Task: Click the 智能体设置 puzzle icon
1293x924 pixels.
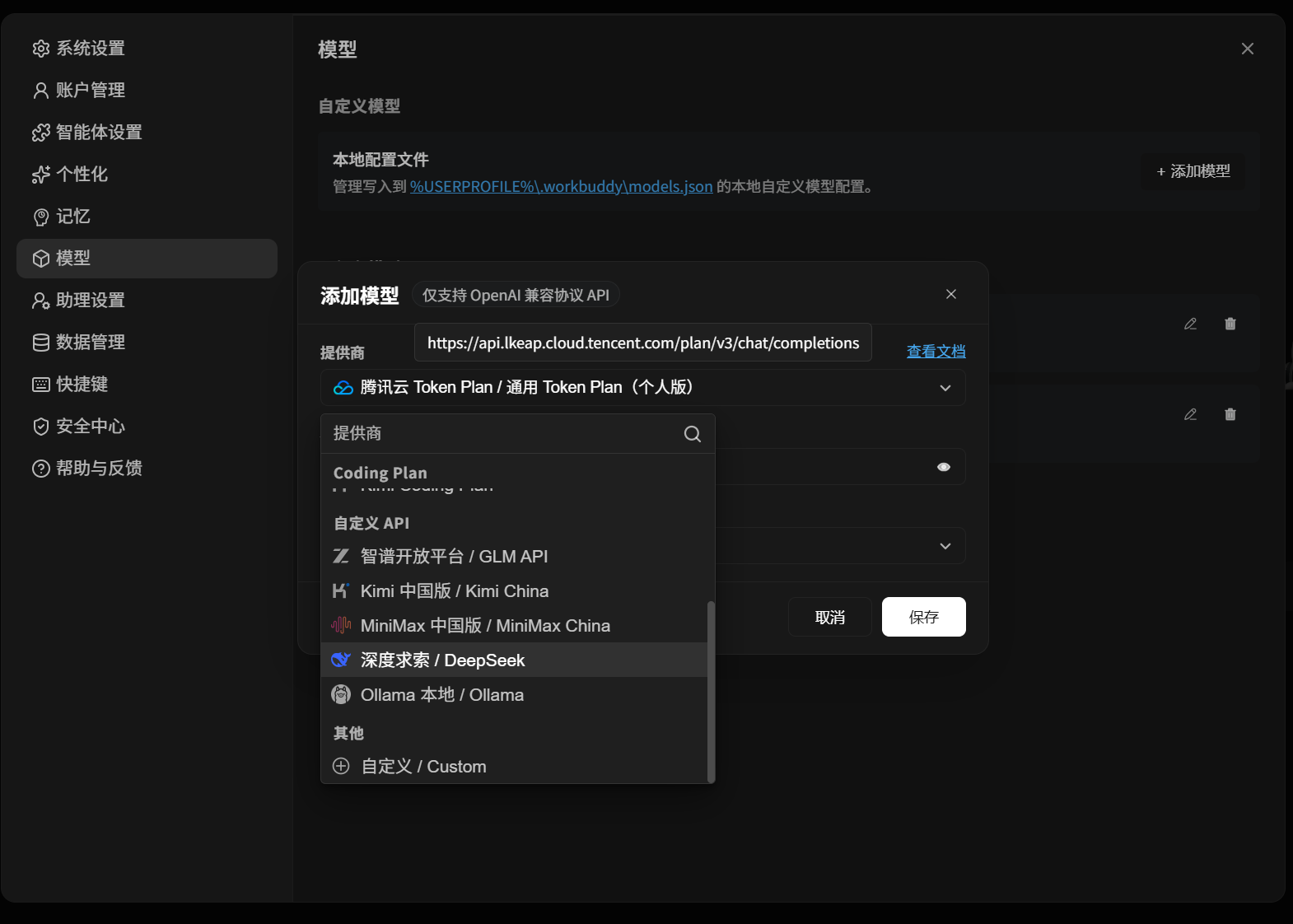Action: point(41,133)
